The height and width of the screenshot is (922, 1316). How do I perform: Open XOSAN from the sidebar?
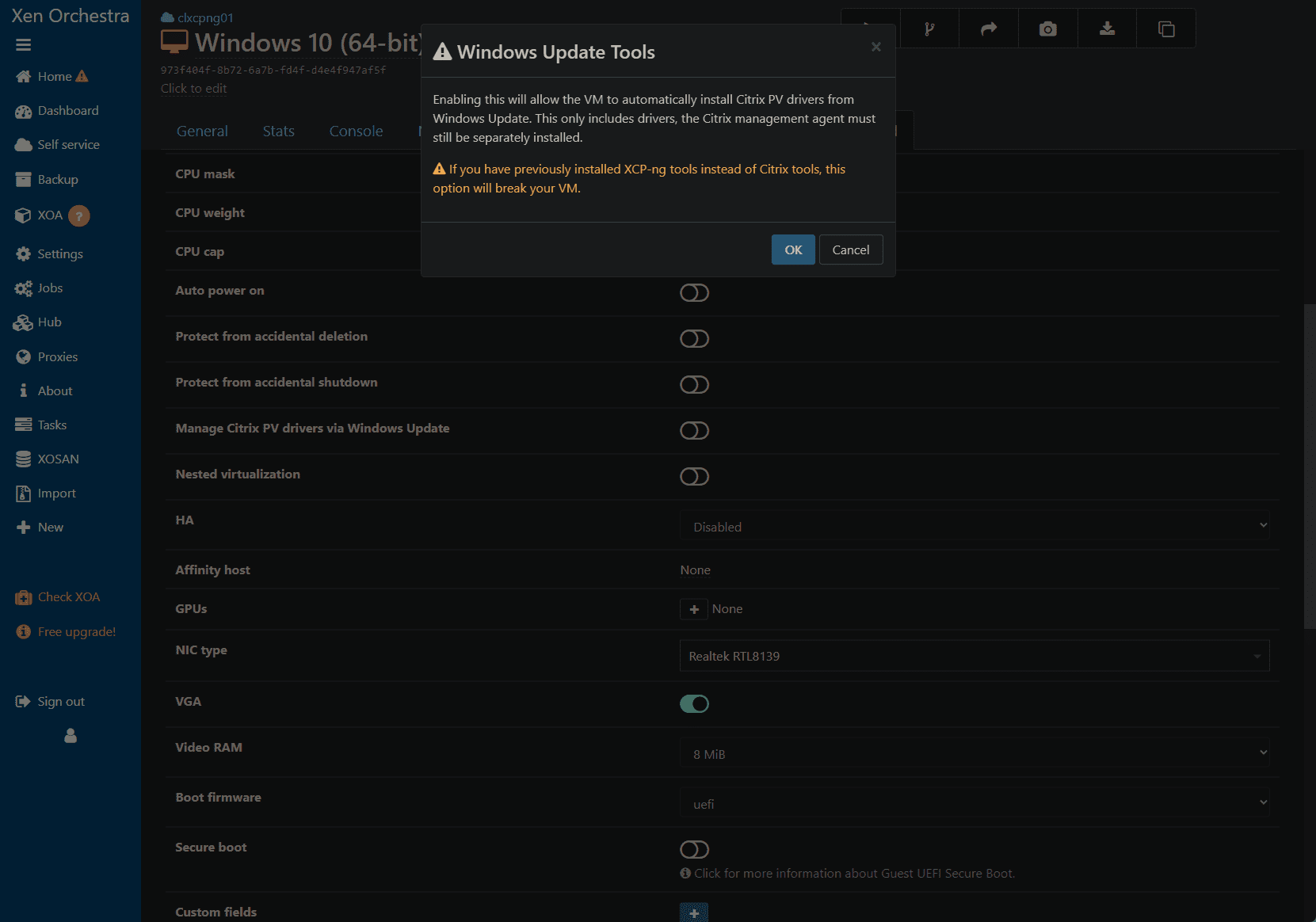[x=59, y=459]
